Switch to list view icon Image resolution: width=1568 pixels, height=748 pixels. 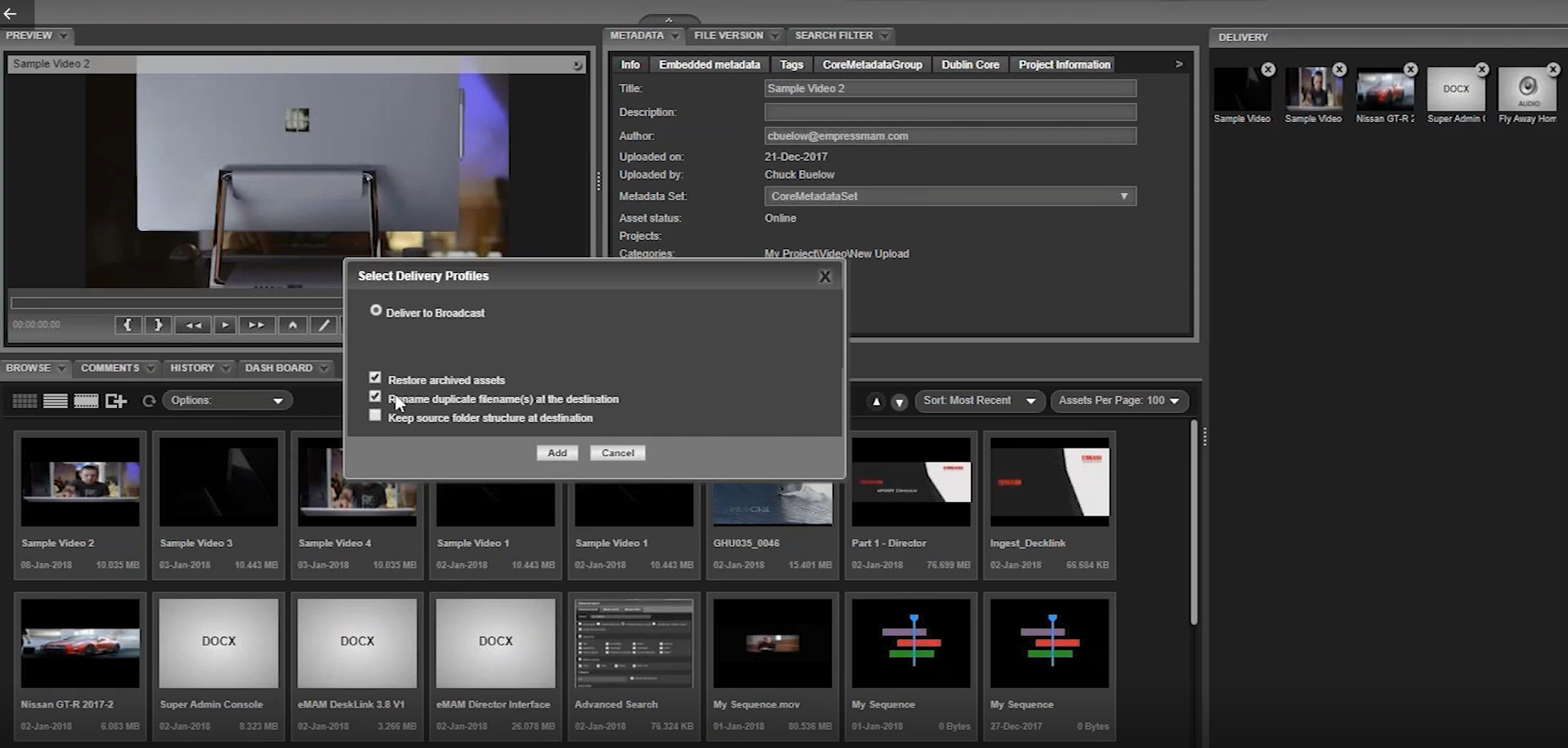pyautogui.click(x=55, y=401)
